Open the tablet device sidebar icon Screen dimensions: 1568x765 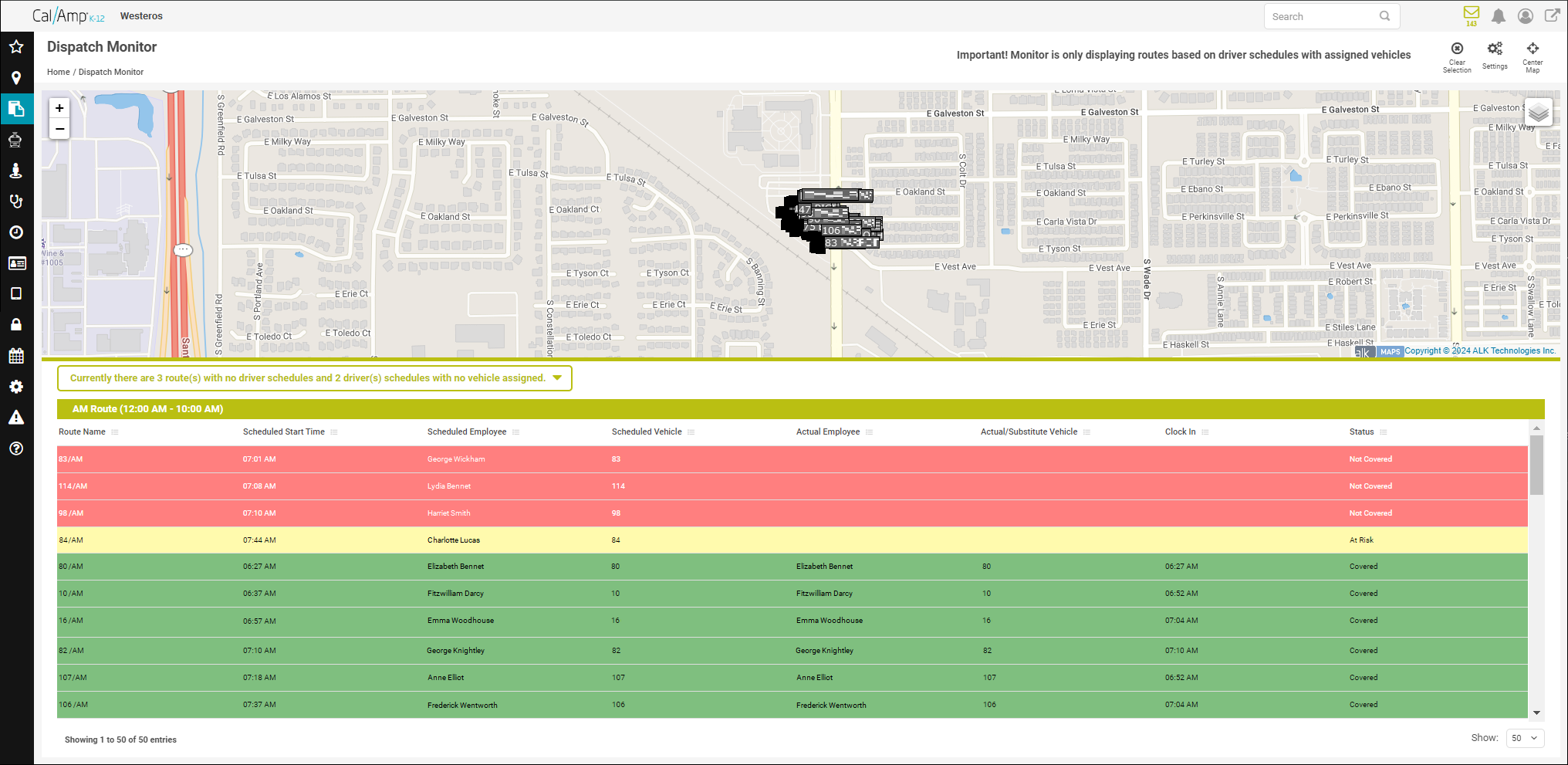click(16, 293)
